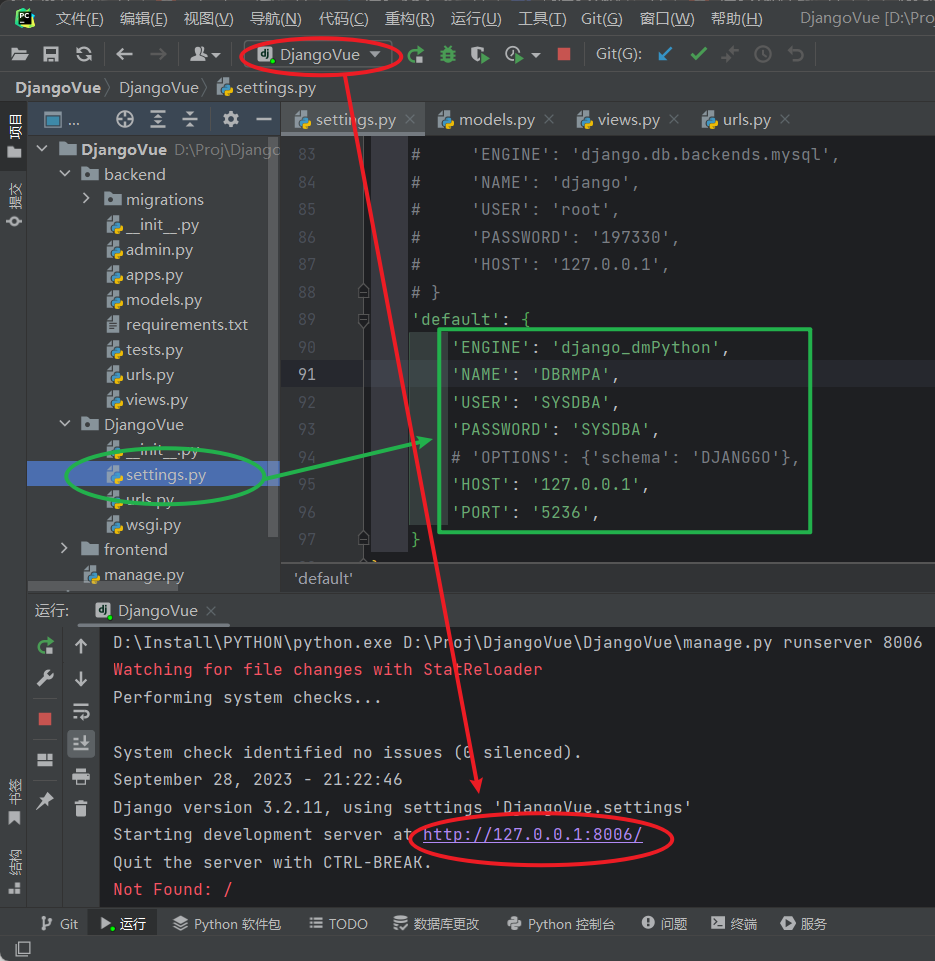The height and width of the screenshot is (961, 935).
Task: Toggle soft-wrap in run console
Action: tap(81, 712)
